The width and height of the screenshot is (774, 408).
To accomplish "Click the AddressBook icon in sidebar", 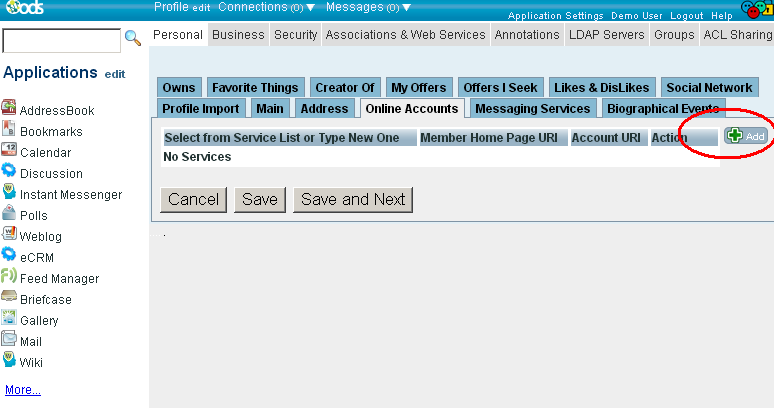I will point(9,108).
